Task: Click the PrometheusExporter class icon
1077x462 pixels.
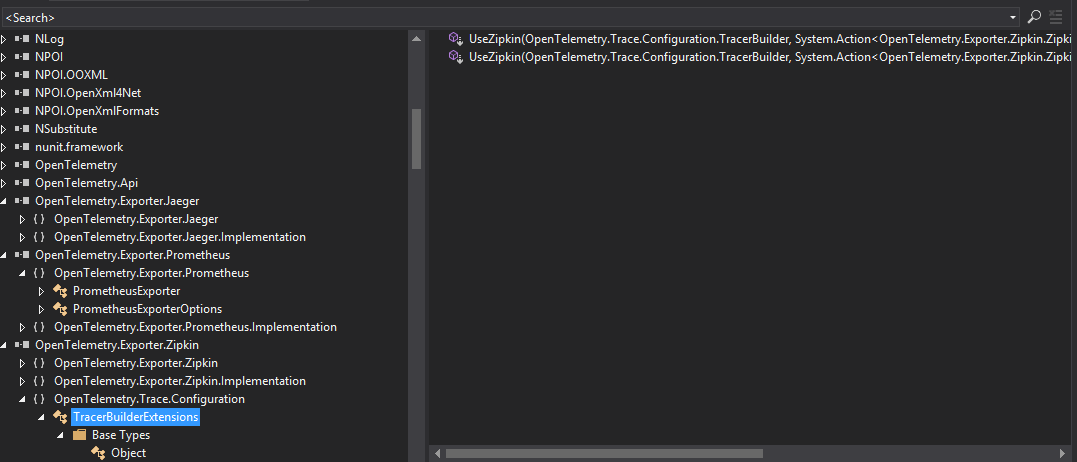Action: (x=60, y=291)
